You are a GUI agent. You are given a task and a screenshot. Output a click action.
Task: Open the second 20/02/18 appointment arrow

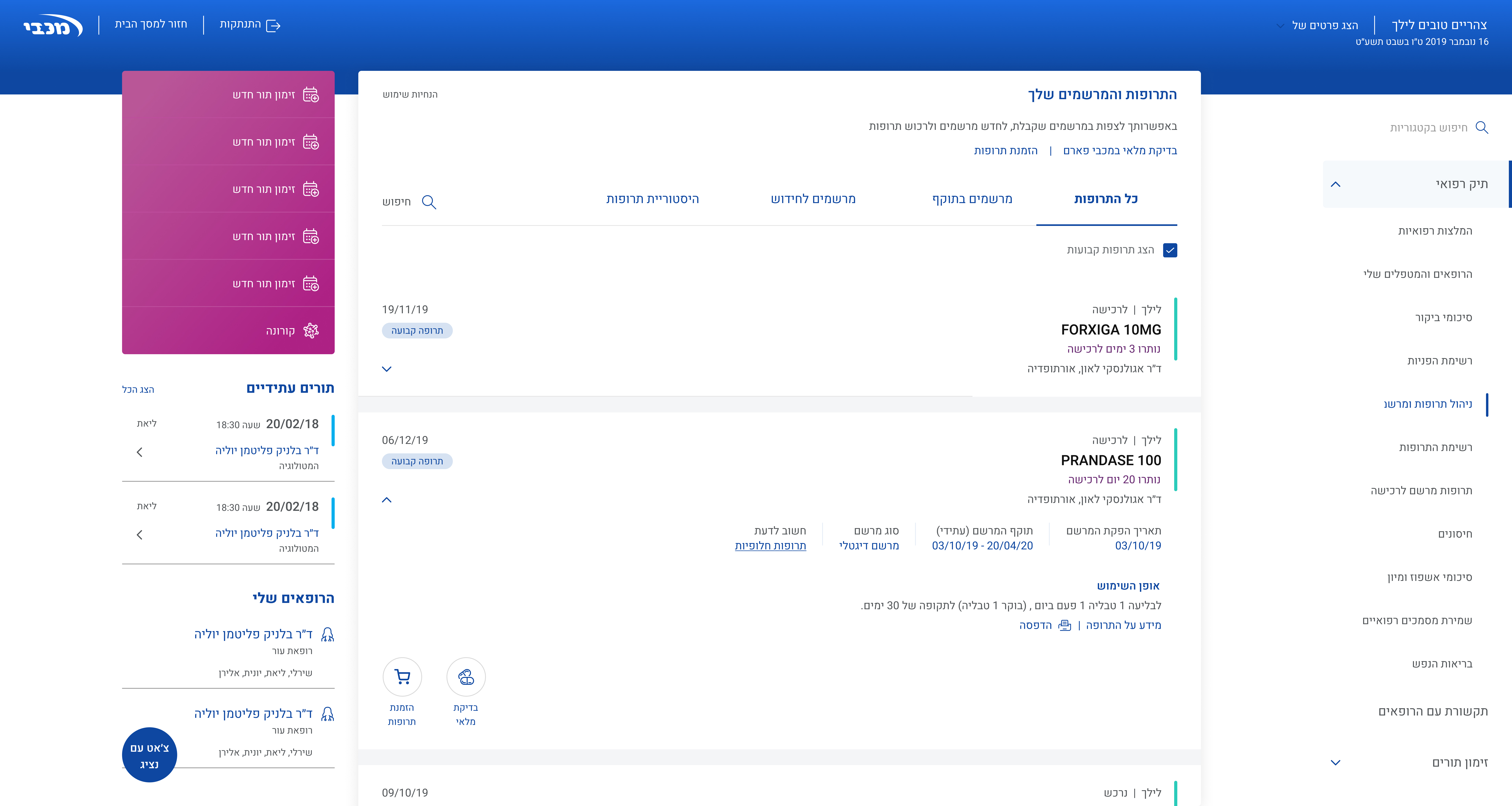click(140, 535)
